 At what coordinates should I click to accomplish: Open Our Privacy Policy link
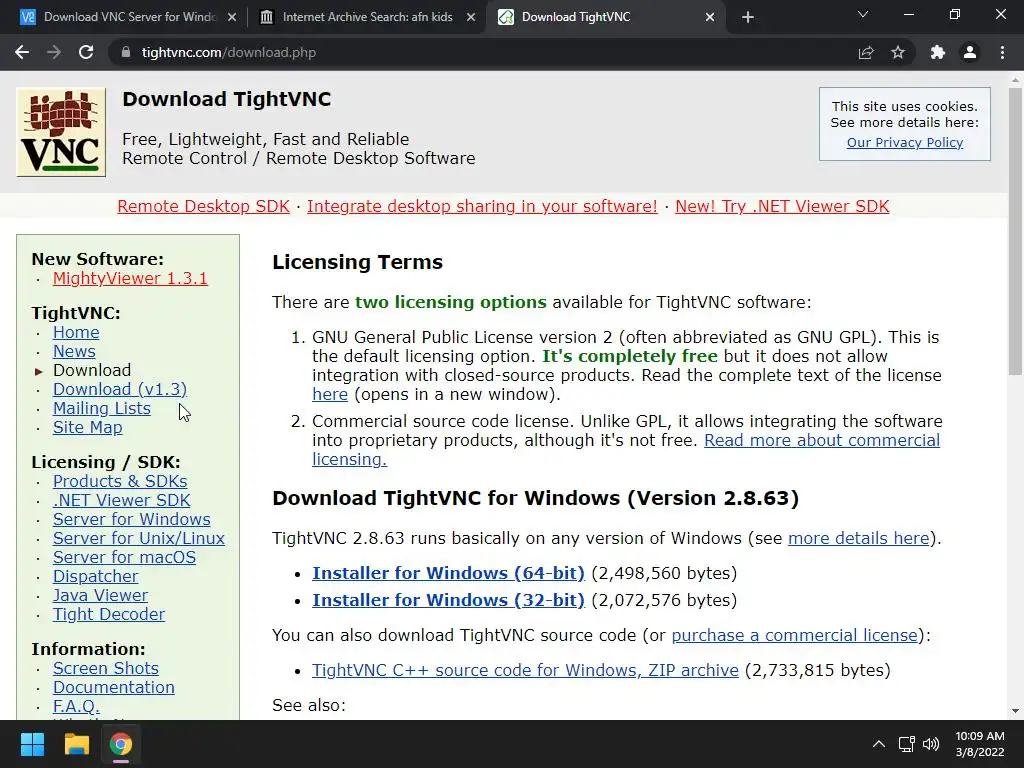click(x=904, y=142)
